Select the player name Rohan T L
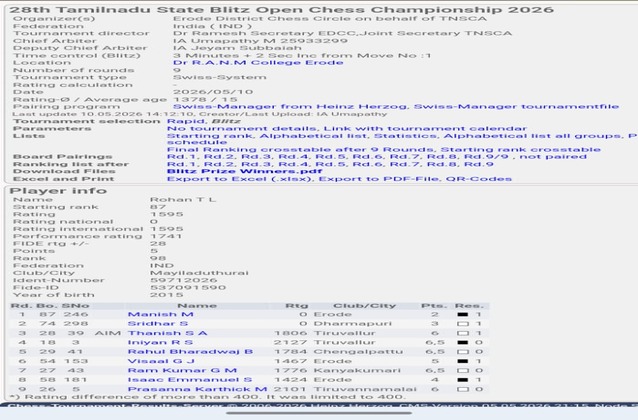This screenshot has height=420, width=638. [x=183, y=199]
